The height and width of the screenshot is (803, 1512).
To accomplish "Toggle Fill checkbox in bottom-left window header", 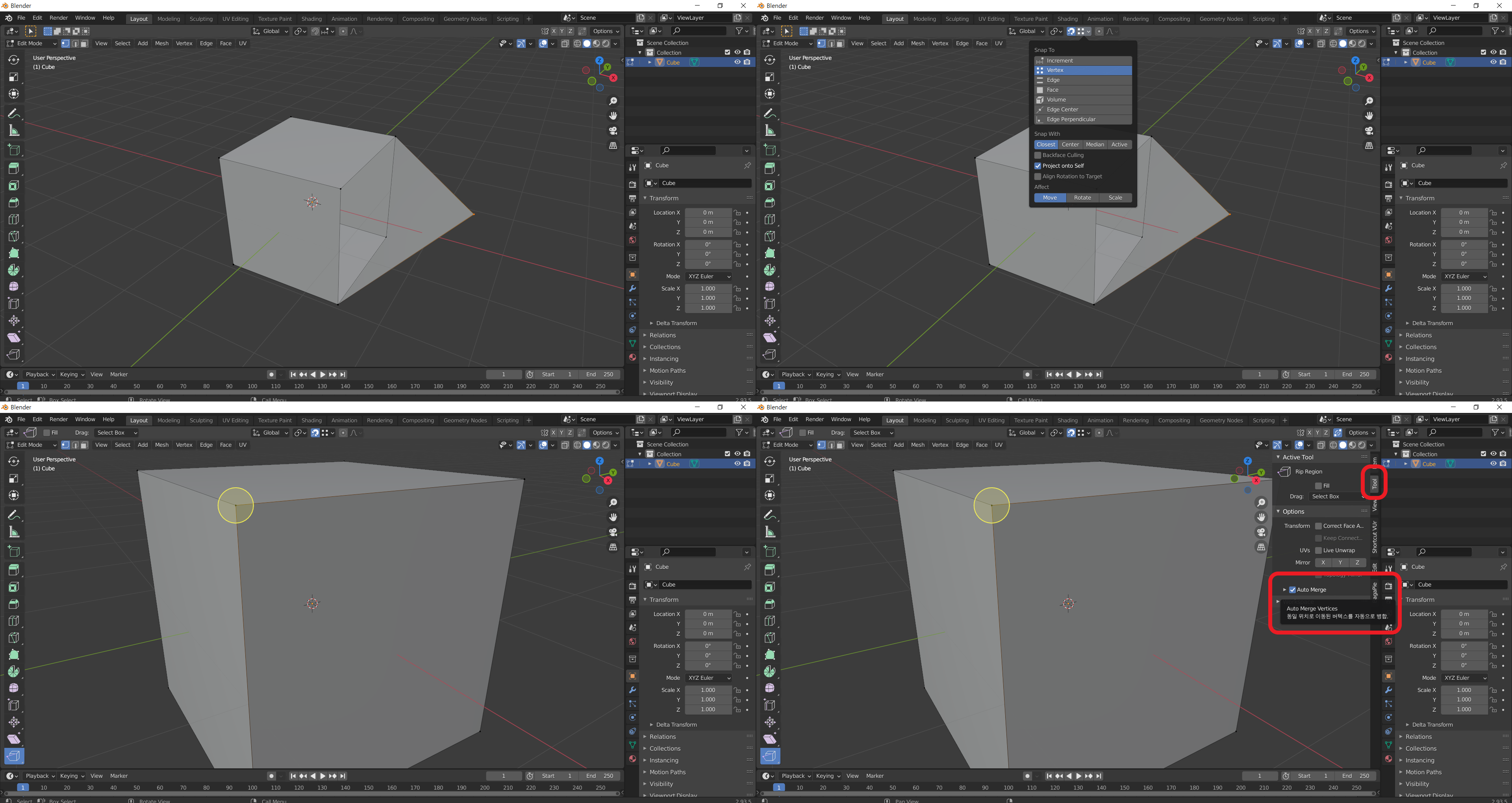I will point(47,433).
